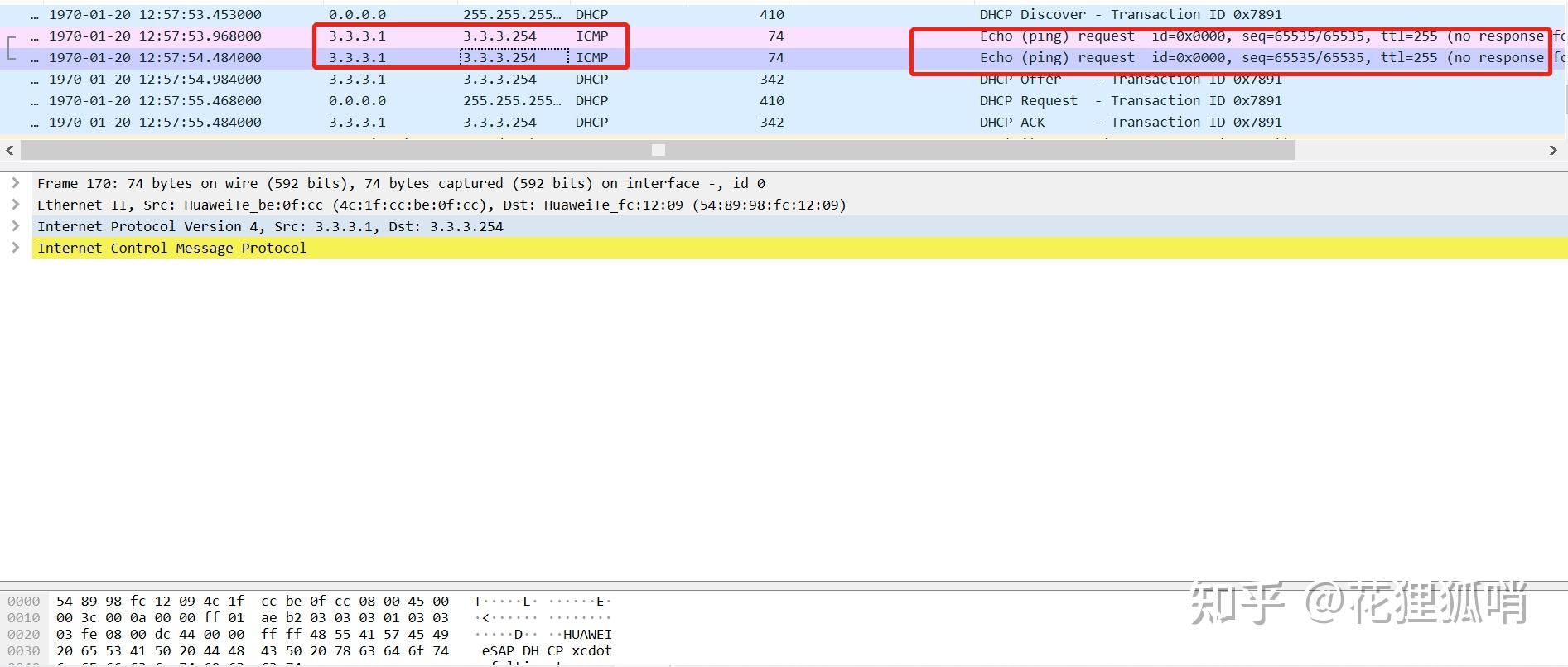
Task: Click destination 3.3.3.254 in the 12:57:55.484000 row
Action: pyautogui.click(x=499, y=122)
